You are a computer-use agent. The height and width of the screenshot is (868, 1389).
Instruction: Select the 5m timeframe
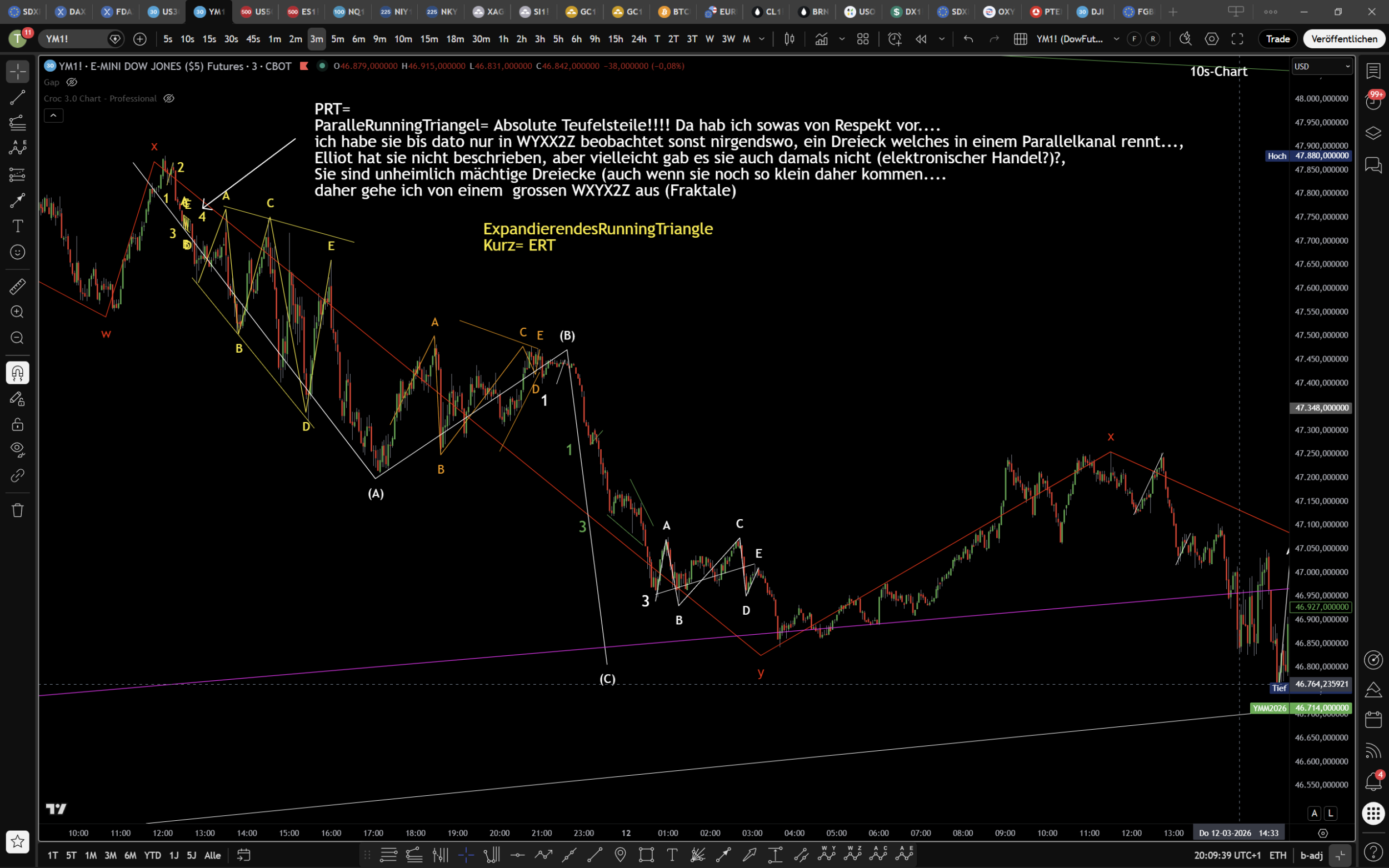338,39
